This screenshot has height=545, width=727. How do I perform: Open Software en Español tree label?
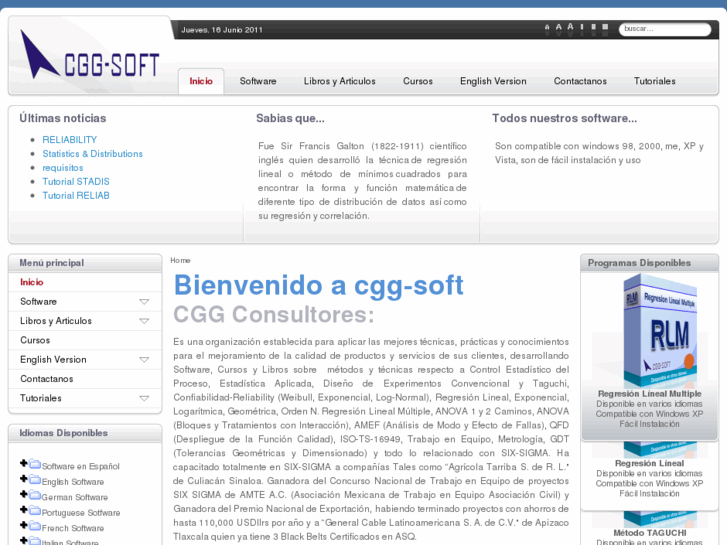(x=81, y=466)
